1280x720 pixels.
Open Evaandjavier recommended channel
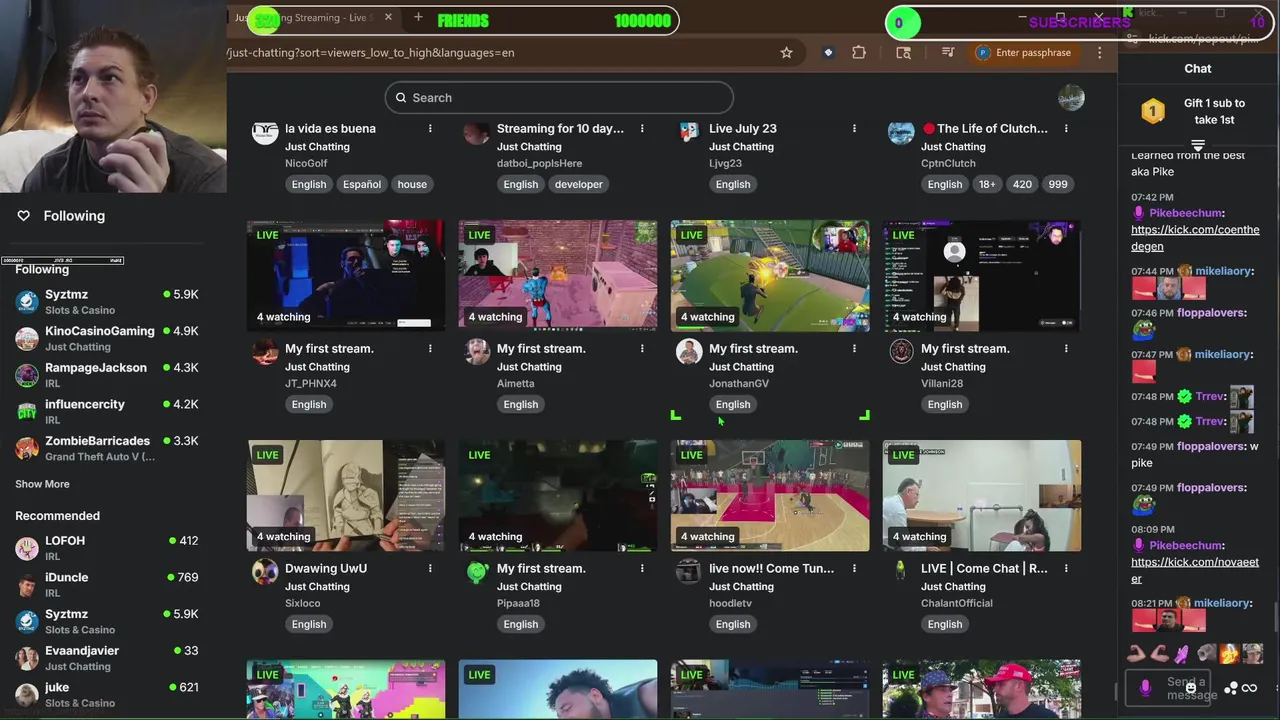pyautogui.click(x=107, y=658)
